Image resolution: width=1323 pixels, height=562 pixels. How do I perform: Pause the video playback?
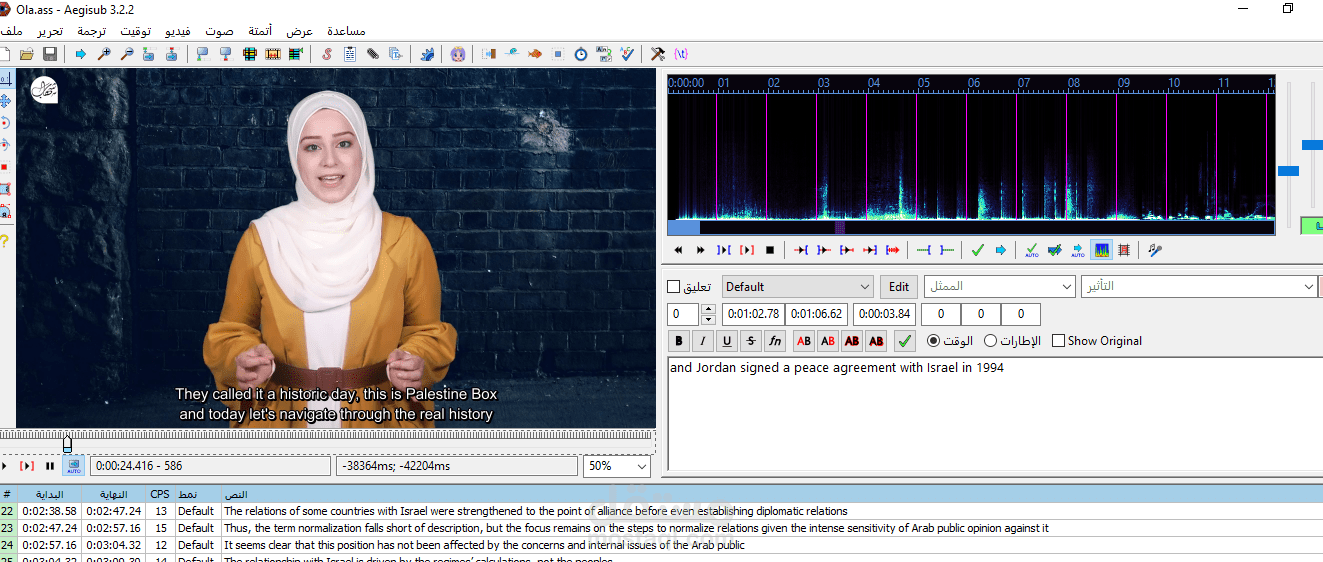tap(50, 466)
